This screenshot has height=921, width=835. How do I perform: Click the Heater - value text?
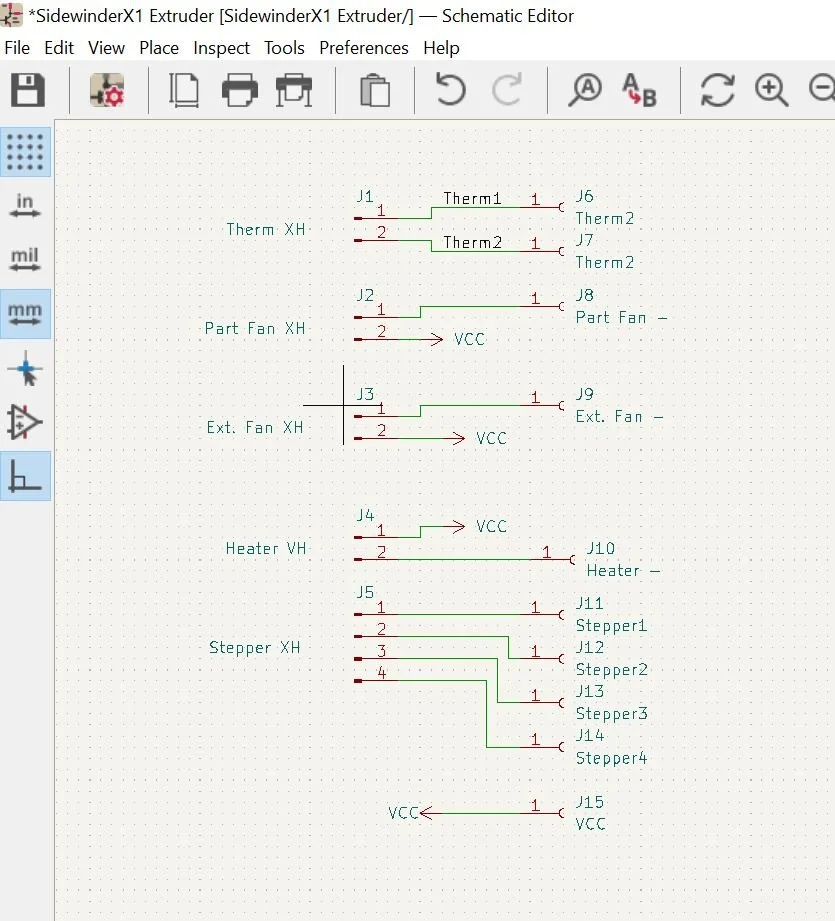point(624,570)
